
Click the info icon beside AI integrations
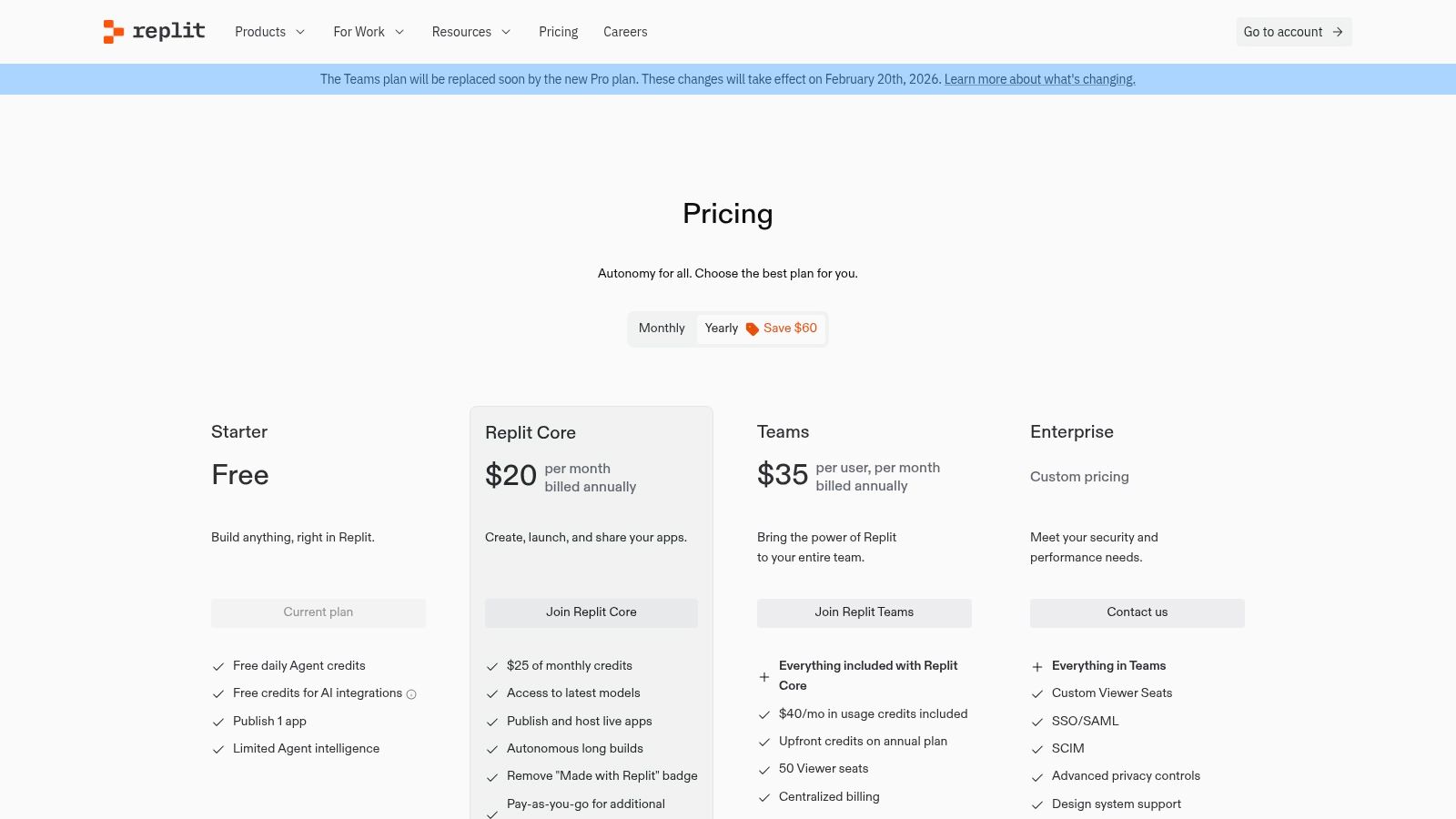point(411,694)
